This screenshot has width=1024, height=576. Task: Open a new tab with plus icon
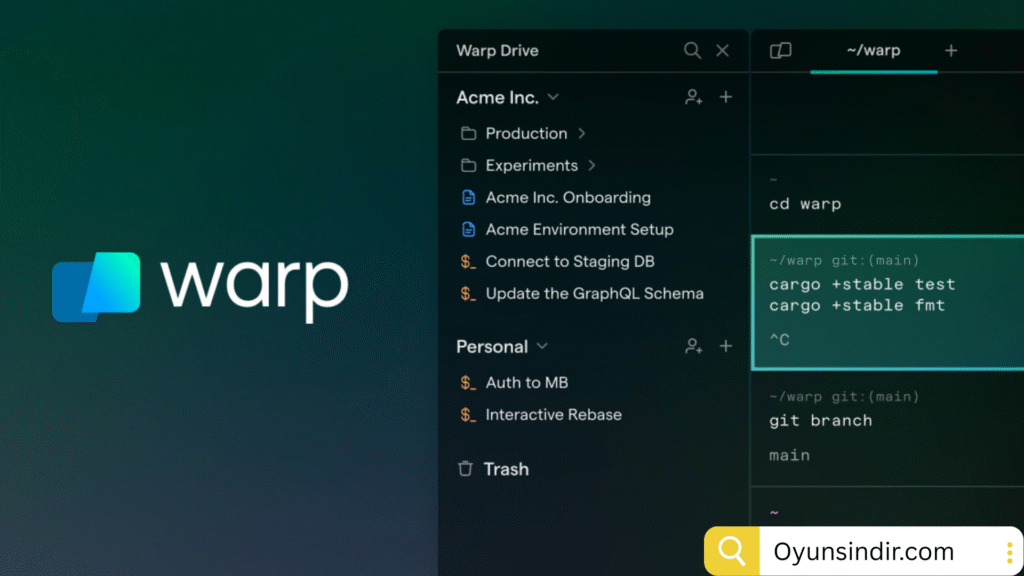pyautogui.click(x=951, y=50)
